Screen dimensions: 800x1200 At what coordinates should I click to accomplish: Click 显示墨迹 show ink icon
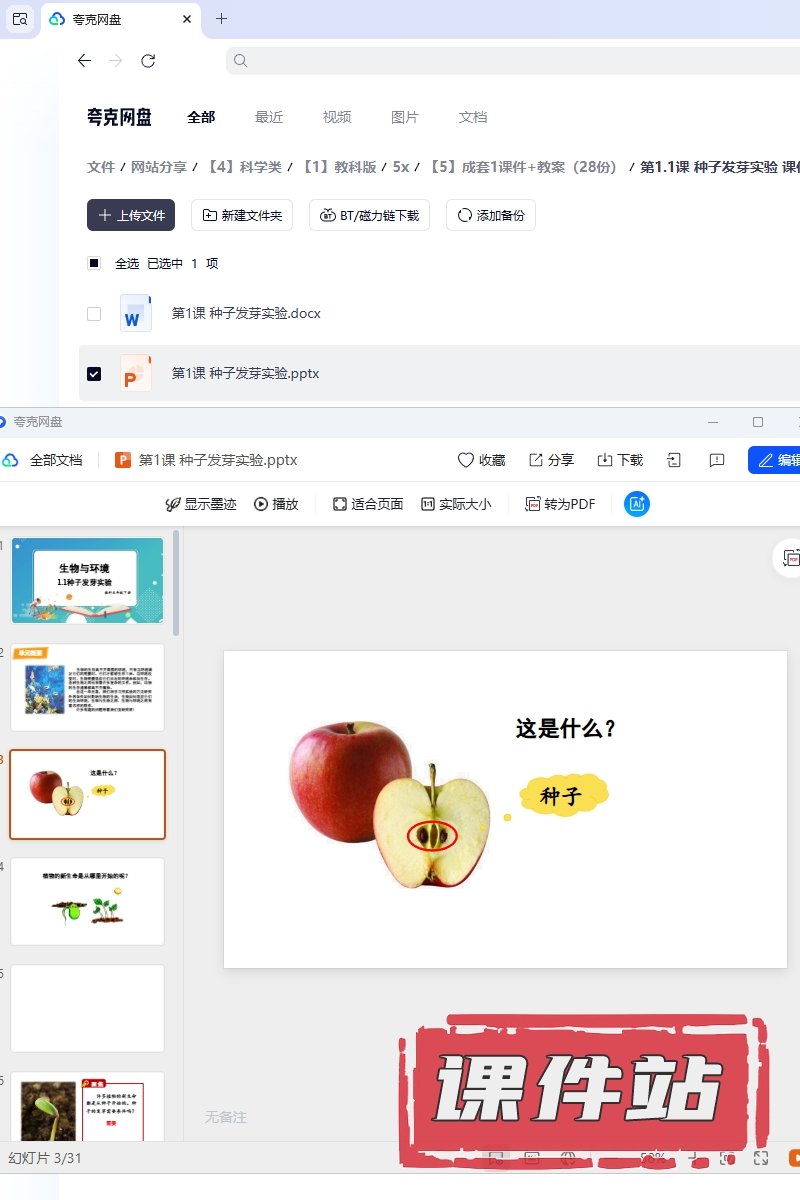coord(173,504)
